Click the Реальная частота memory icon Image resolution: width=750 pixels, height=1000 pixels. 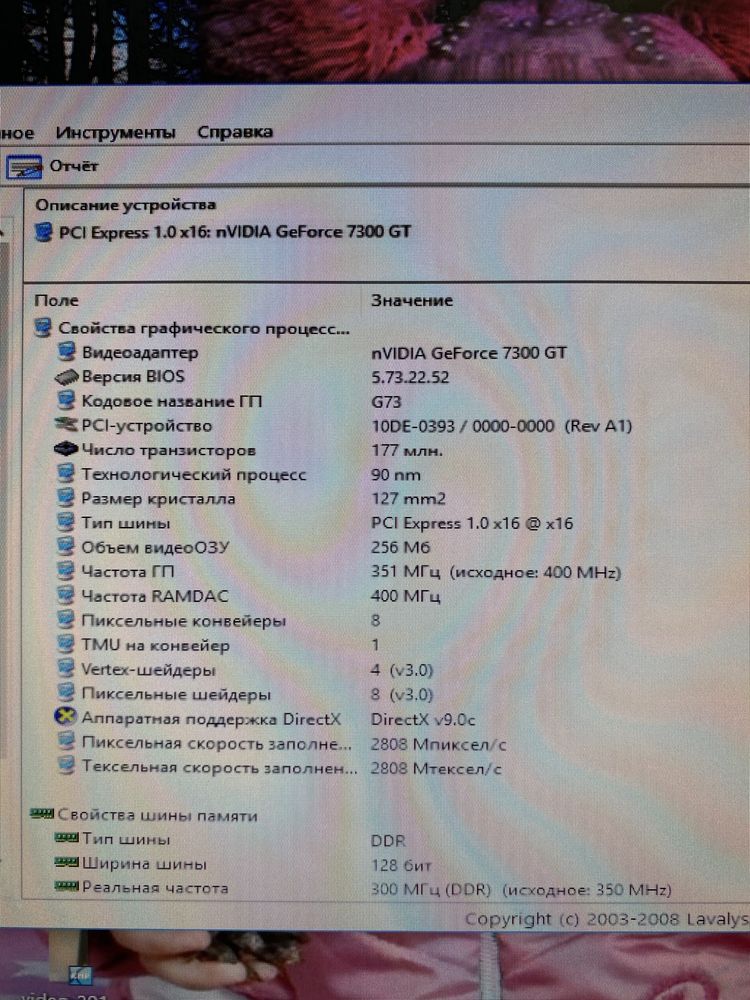pos(66,886)
